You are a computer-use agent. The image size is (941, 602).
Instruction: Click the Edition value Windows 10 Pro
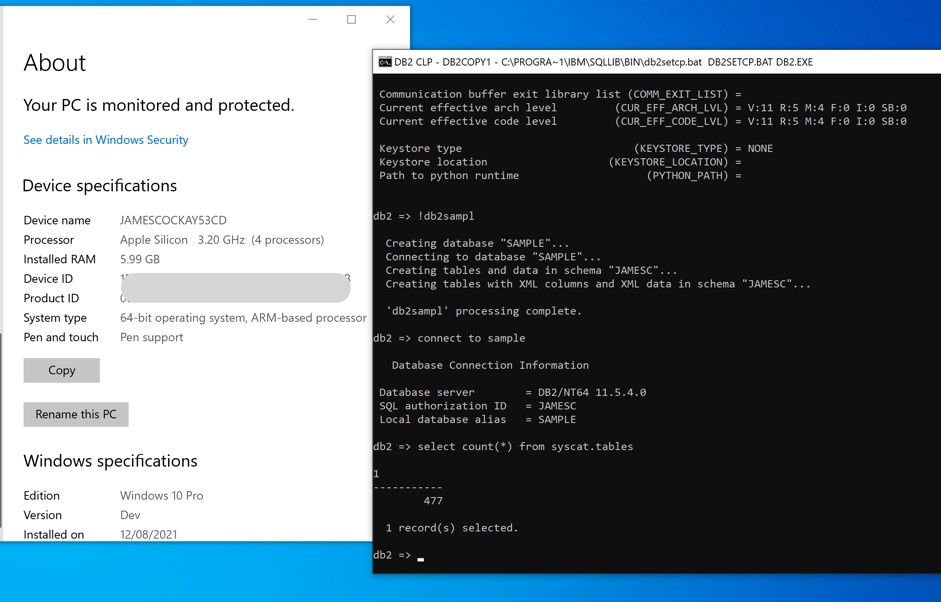coord(161,496)
